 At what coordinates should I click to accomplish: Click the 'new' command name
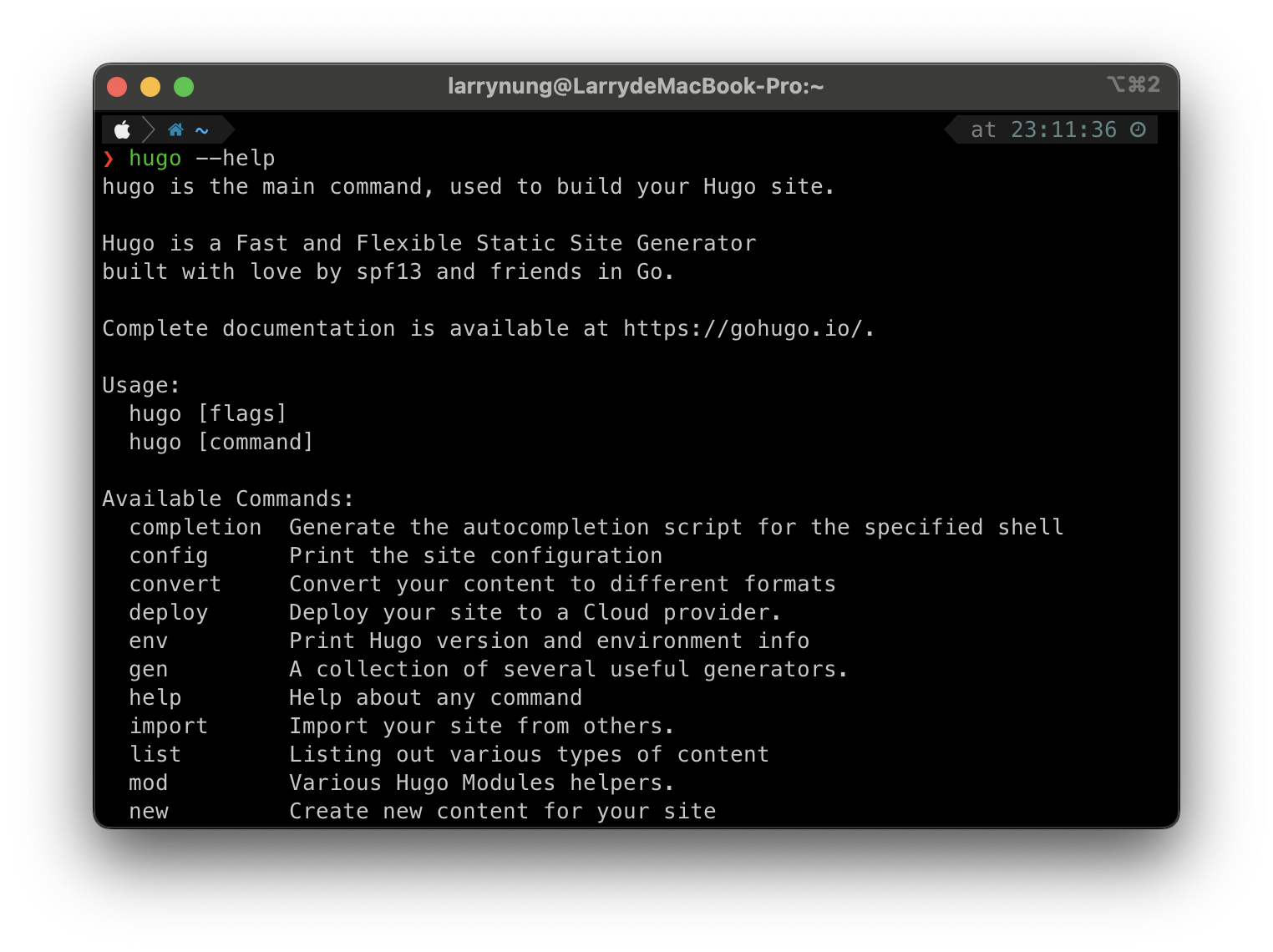(149, 812)
